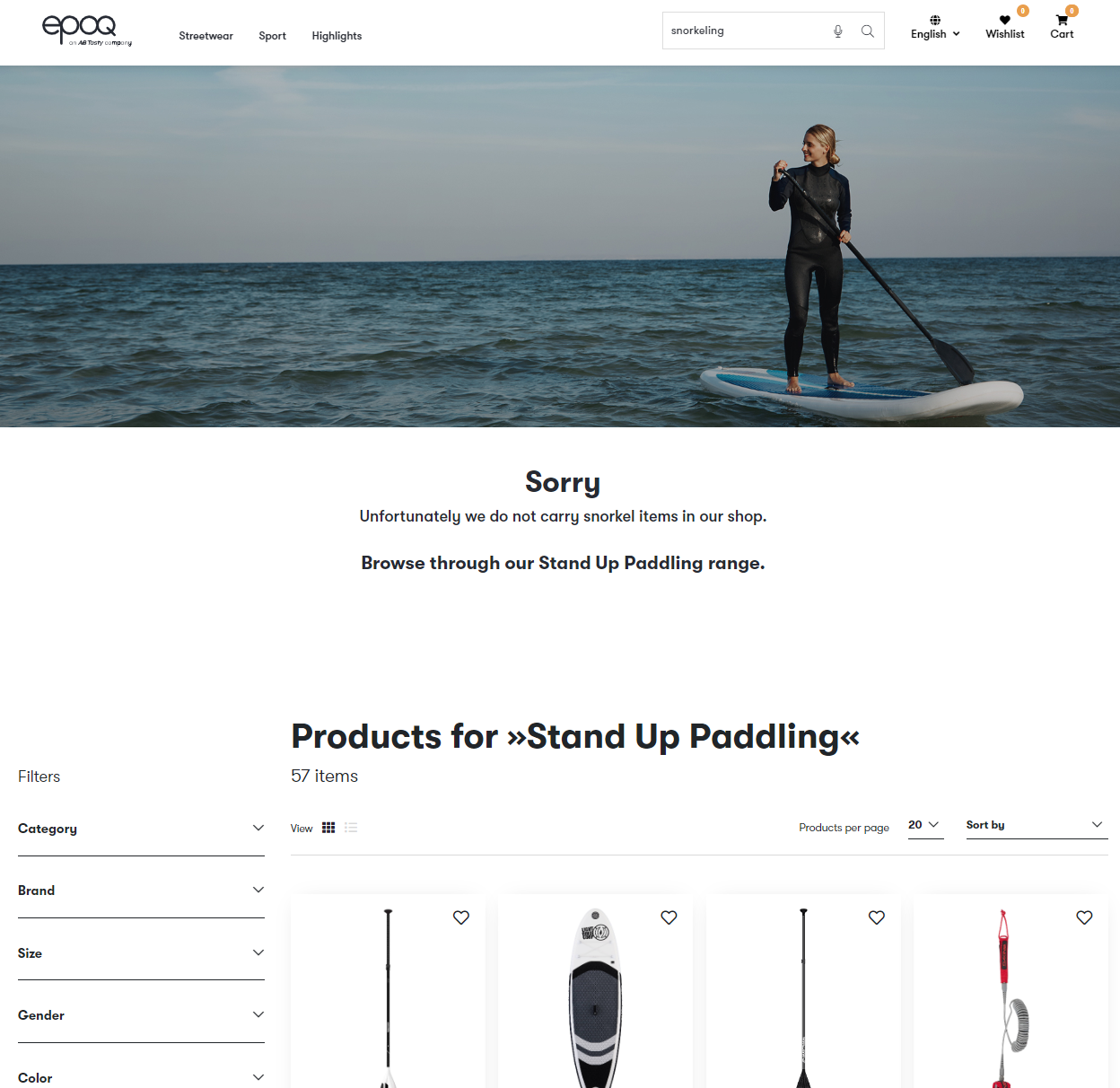The width and height of the screenshot is (1120, 1088).
Task: Open the Streetwear menu
Action: [x=206, y=36]
